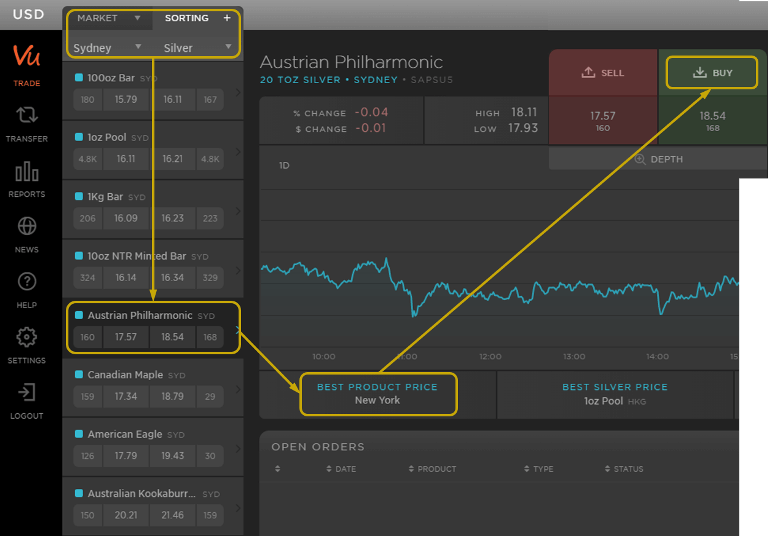This screenshot has height=536, width=768.
Task: Click the upload icon on SELL
Action: (588, 73)
